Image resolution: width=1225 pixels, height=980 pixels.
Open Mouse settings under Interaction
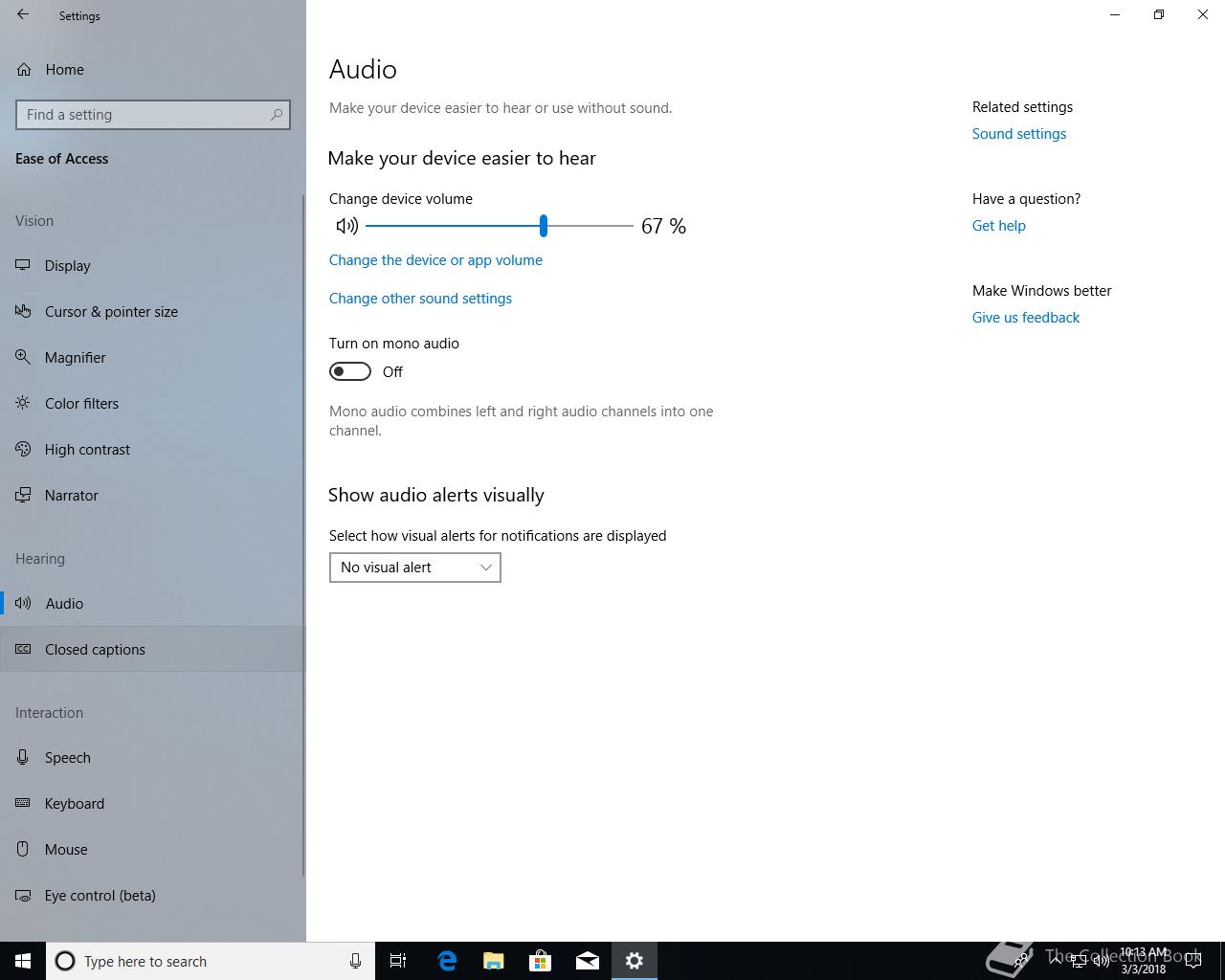(153, 850)
